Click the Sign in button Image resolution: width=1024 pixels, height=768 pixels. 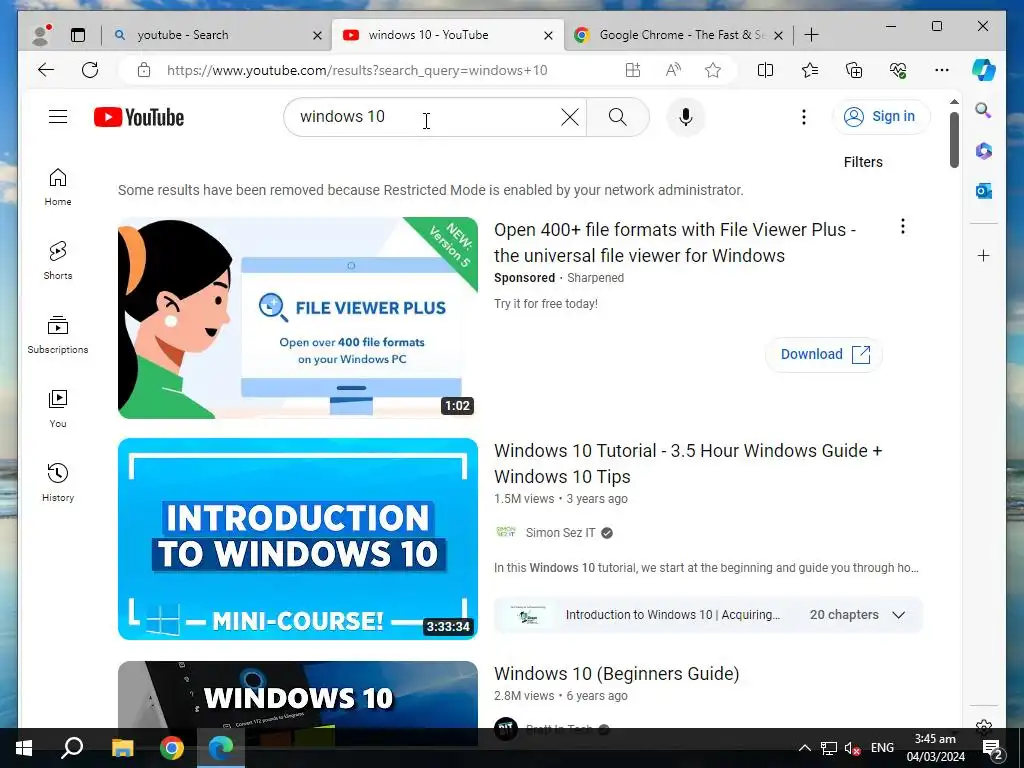(882, 117)
